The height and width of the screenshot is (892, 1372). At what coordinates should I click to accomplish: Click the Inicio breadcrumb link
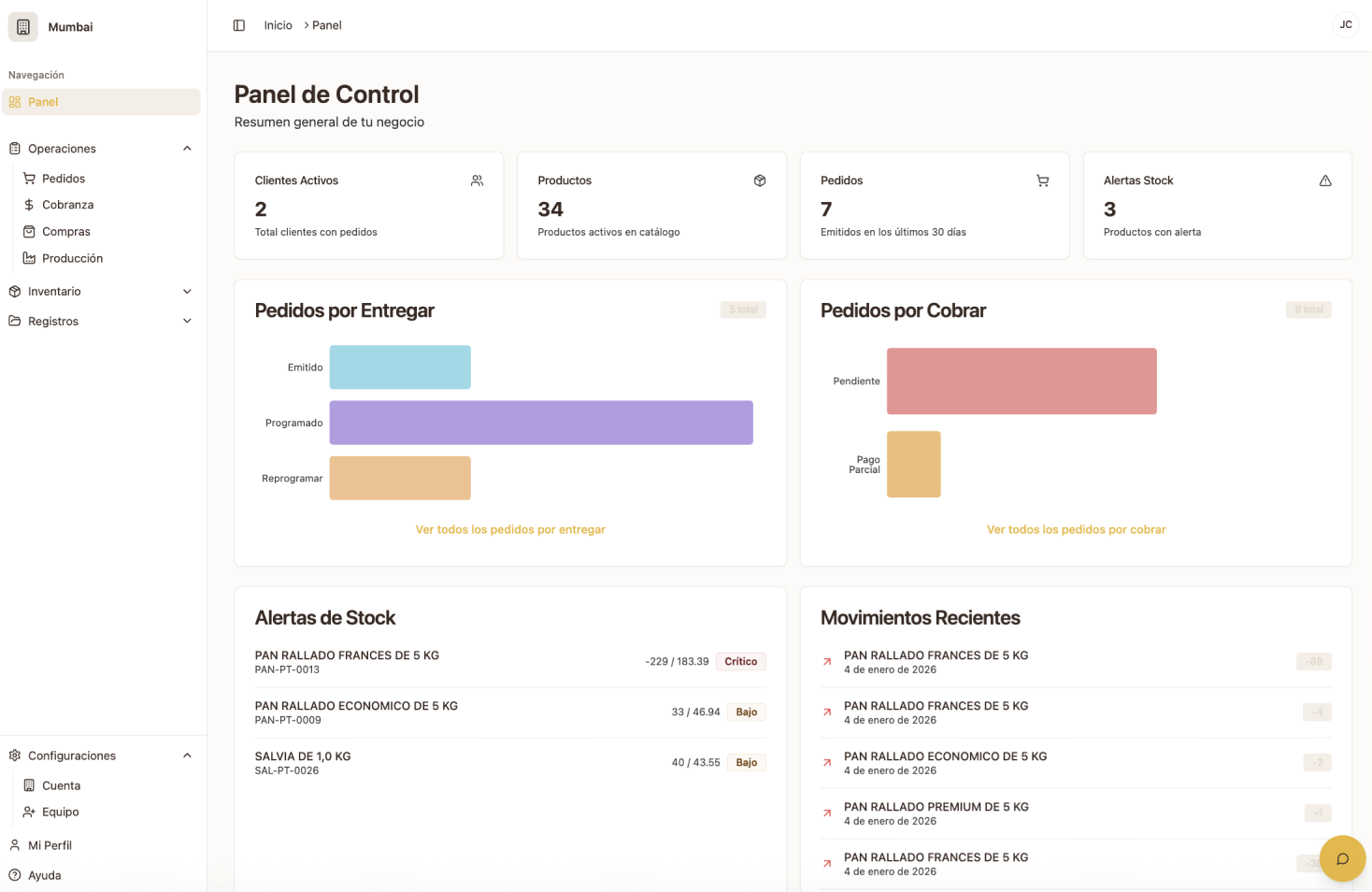(x=278, y=25)
